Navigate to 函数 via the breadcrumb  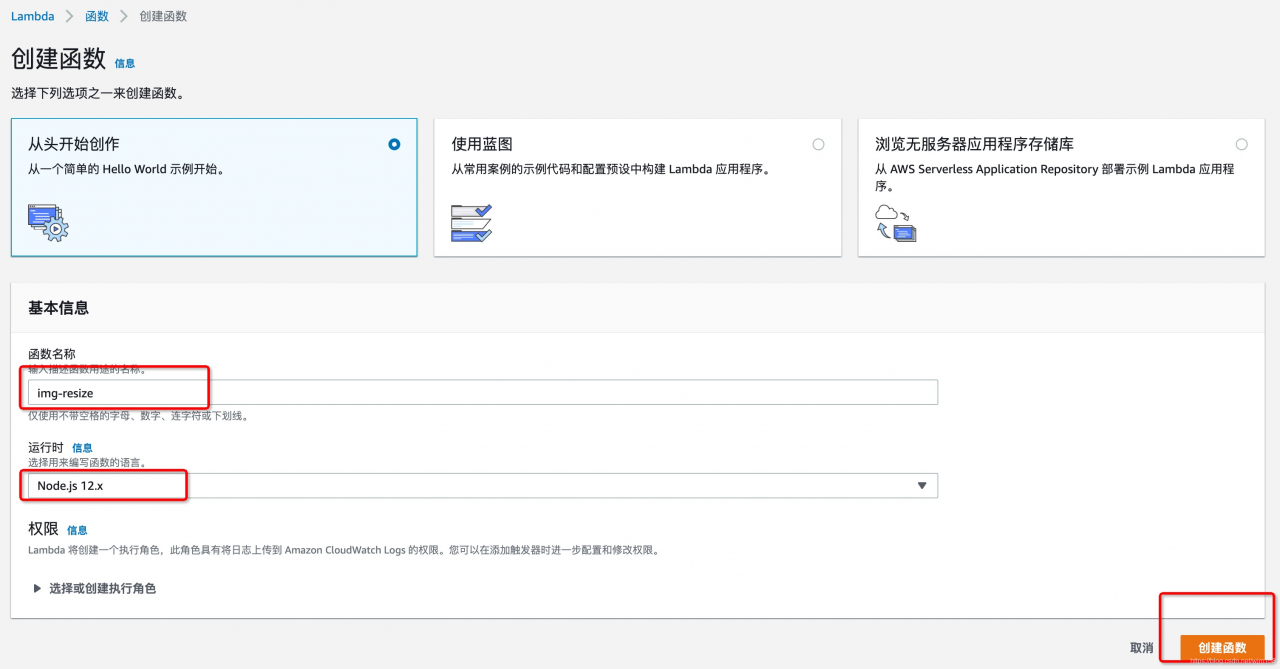(96, 16)
